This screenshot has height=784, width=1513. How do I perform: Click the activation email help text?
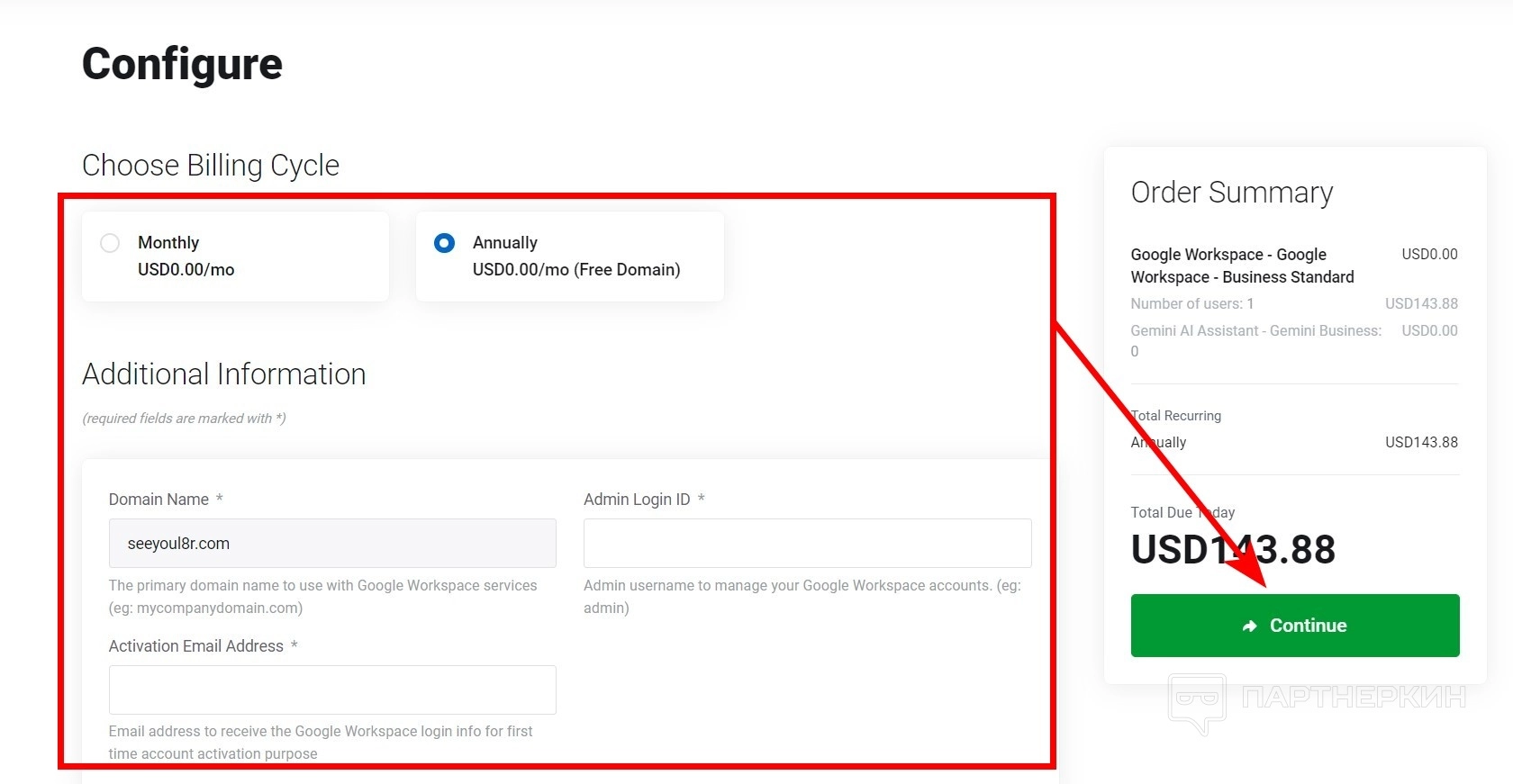pyautogui.click(x=321, y=743)
